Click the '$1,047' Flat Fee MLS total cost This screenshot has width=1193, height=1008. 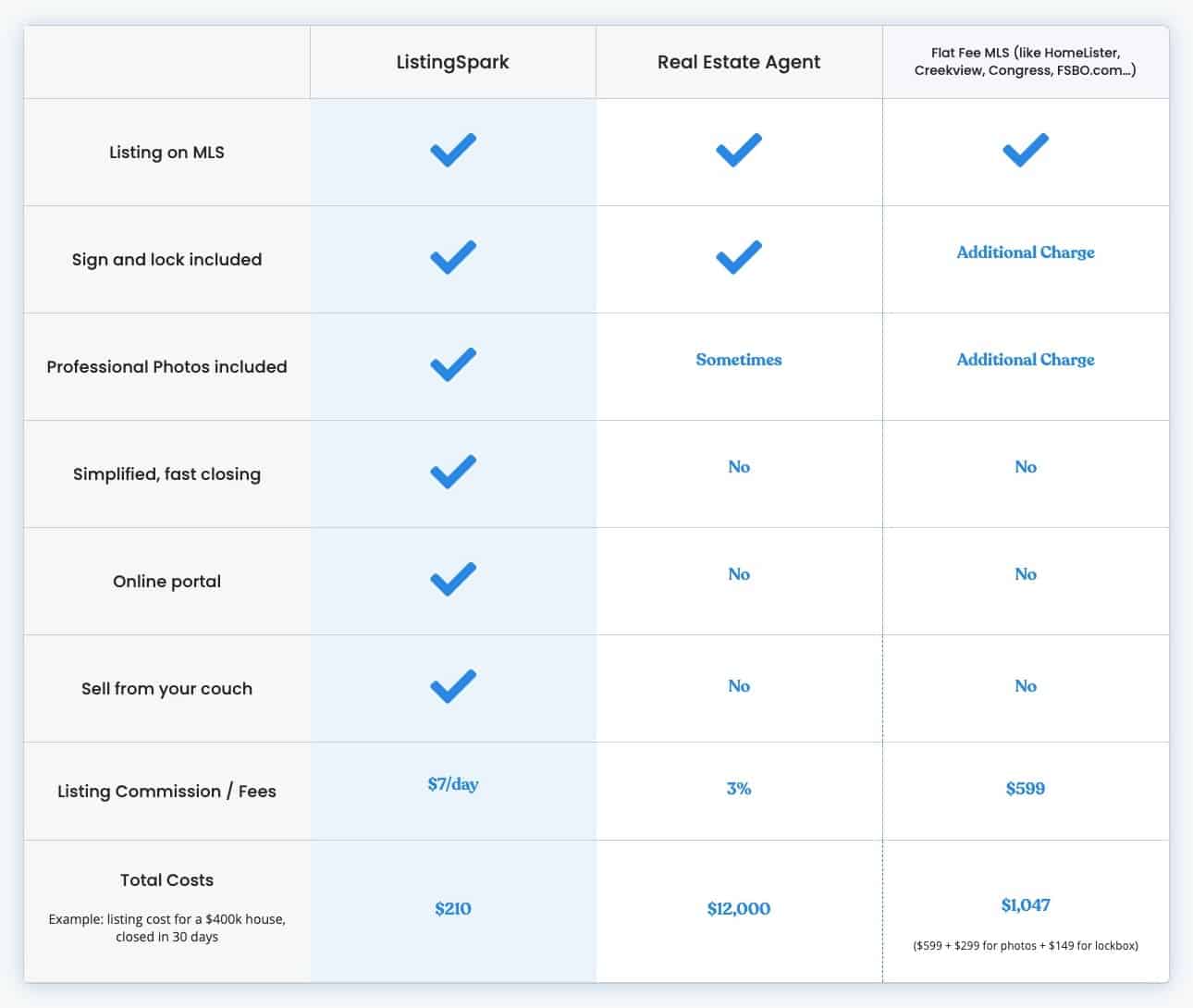[1026, 905]
